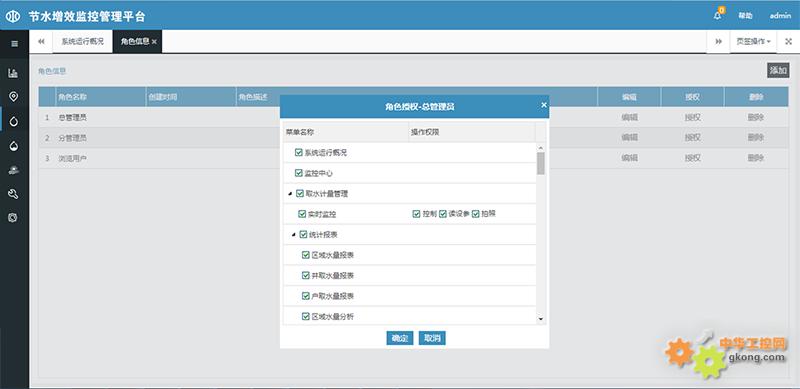The height and width of the screenshot is (389, 800).
Task: Open the half-filled water drop sidebar icon
Action: pyautogui.click(x=13, y=146)
